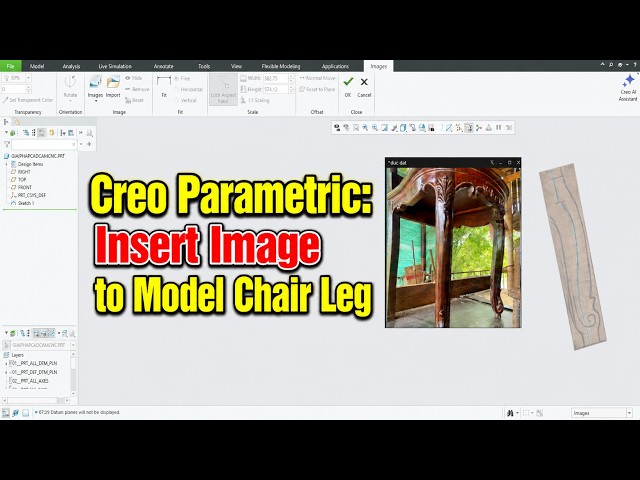The width and height of the screenshot is (640, 480).
Task: Click the find binoculars icon in status bar
Action: (x=510, y=413)
